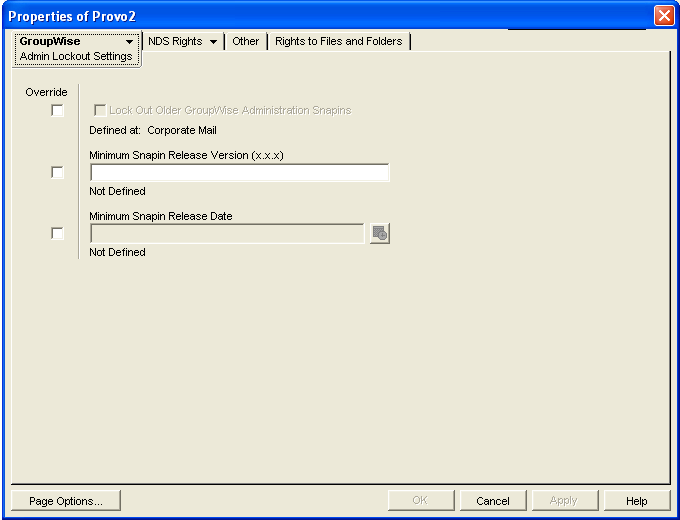Screen dimensions: 680x520
Task: Confirm with the OK button
Action: [421, 501]
